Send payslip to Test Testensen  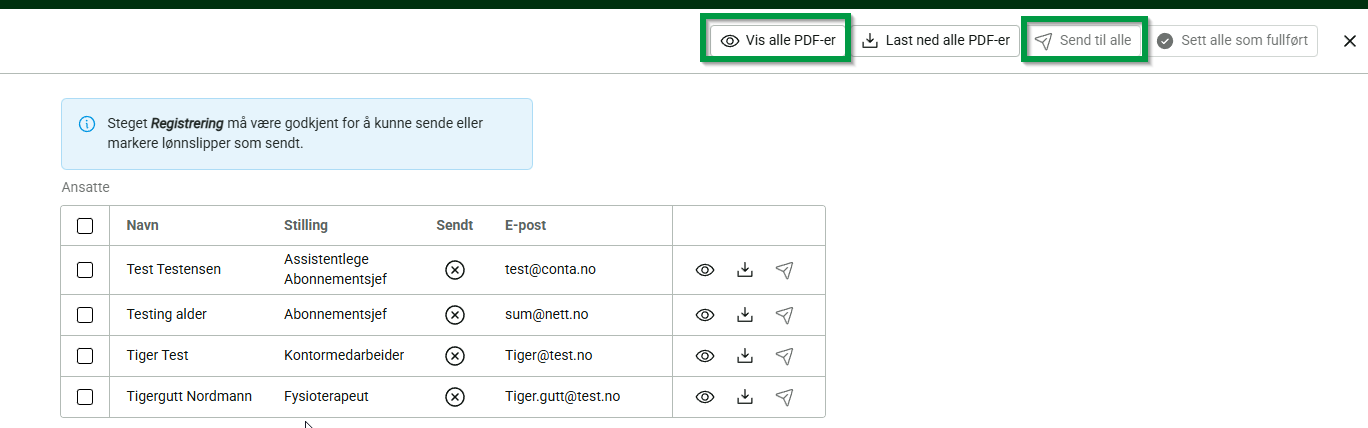point(785,270)
